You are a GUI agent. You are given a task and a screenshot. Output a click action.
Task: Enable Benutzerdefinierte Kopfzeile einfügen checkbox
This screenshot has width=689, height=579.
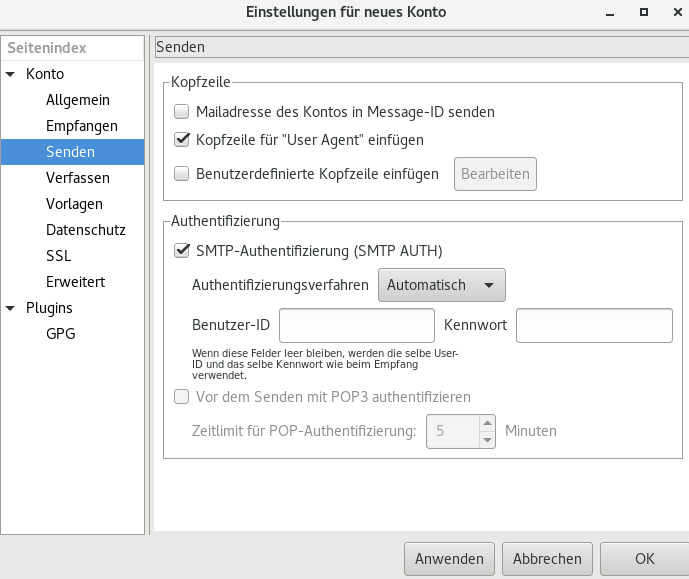pyautogui.click(x=181, y=174)
